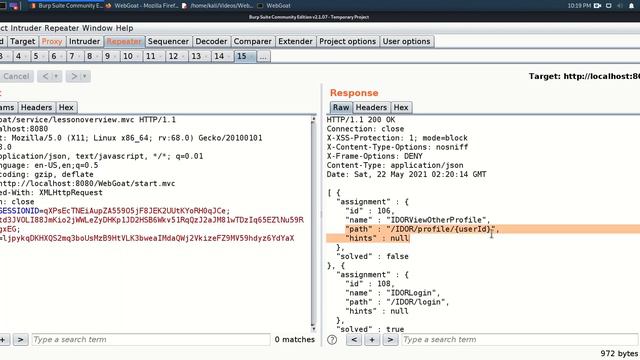Click the request pane vertical scrollbar
The image size is (640, 360).
click(313, 224)
